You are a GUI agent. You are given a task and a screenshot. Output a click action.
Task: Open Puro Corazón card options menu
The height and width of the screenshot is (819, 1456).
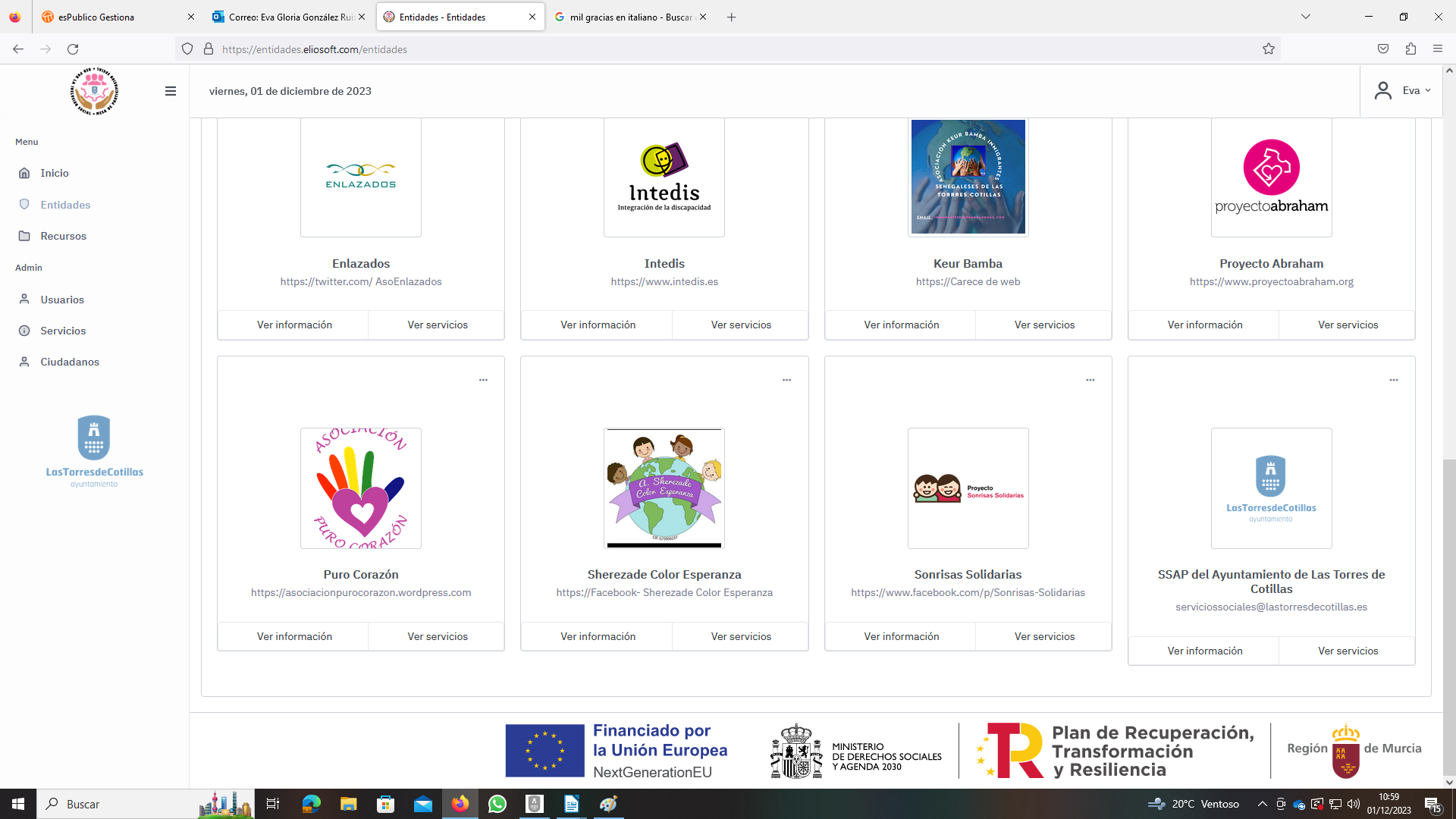point(483,380)
